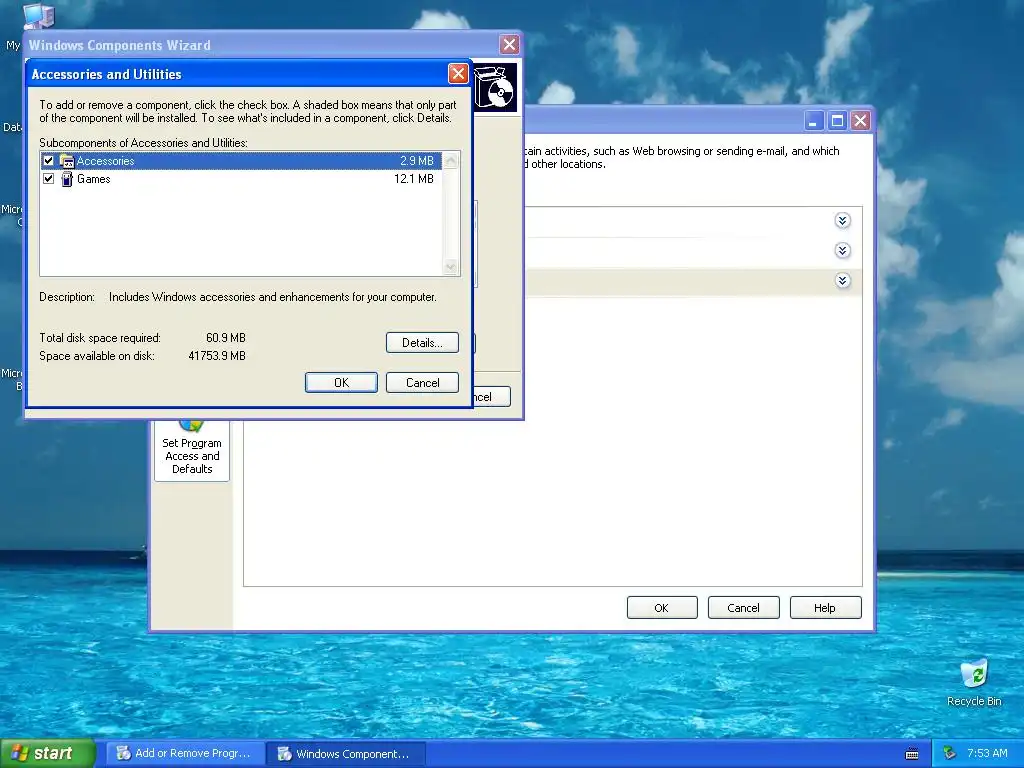Screen dimensions: 1024x768
Task: Close the Add or Remove Programs window
Action: coord(860,121)
